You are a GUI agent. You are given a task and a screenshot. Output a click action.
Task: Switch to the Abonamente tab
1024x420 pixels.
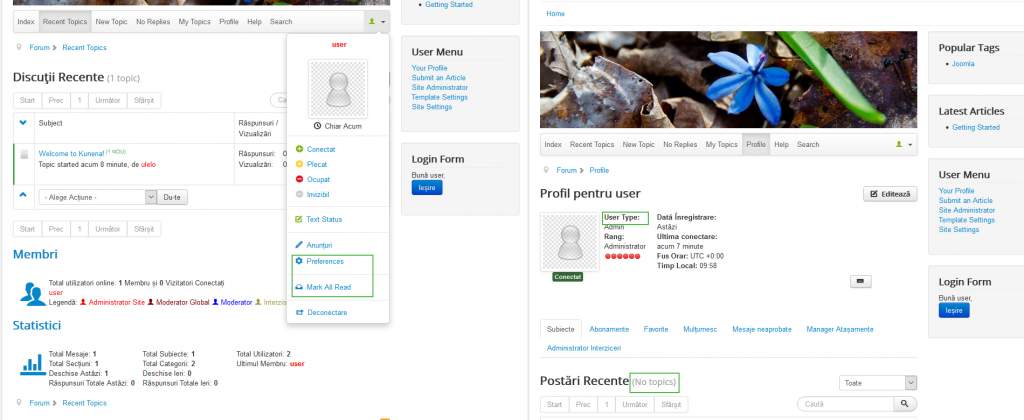click(x=609, y=329)
